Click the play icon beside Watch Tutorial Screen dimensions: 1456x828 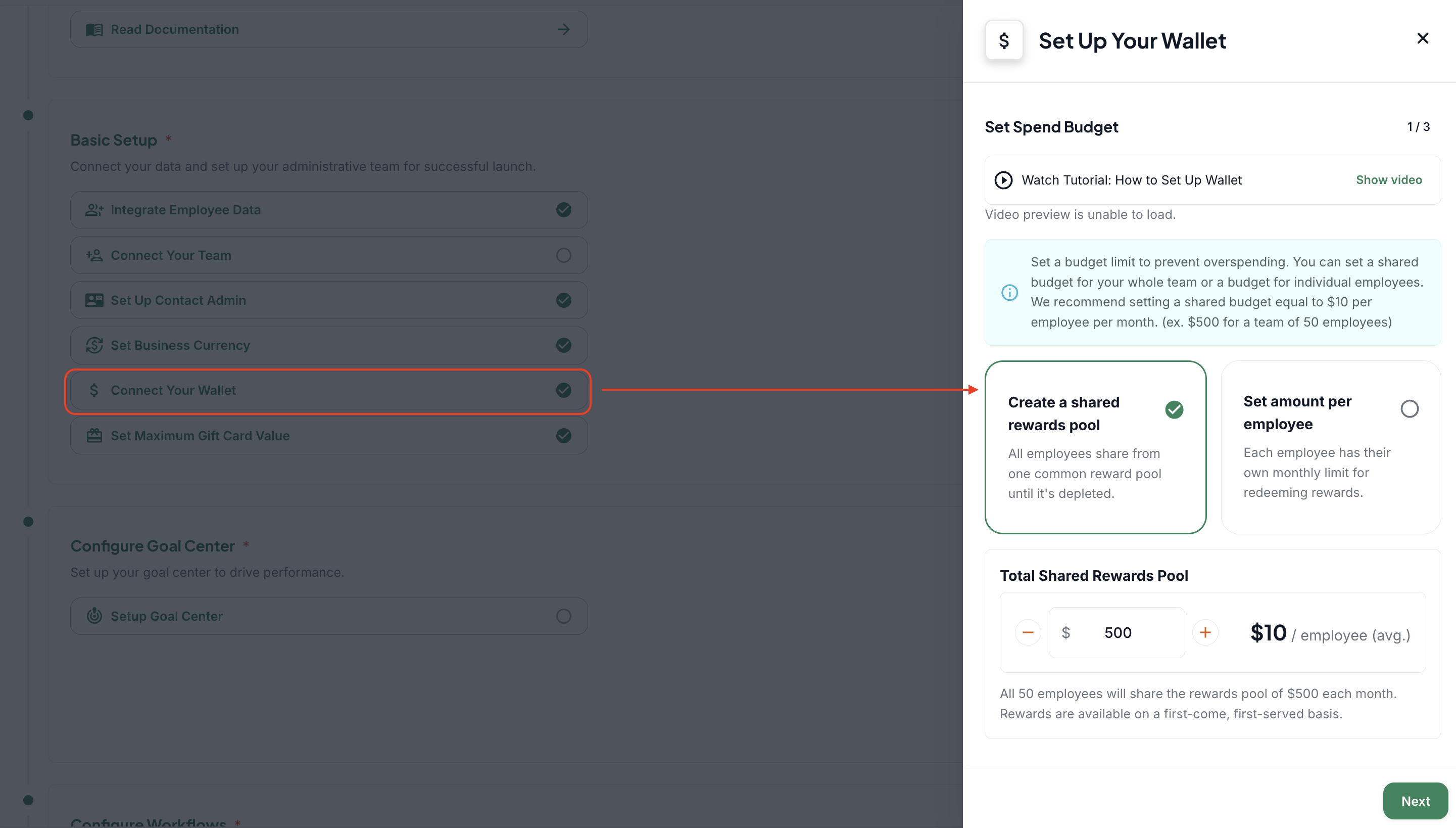click(x=1003, y=180)
